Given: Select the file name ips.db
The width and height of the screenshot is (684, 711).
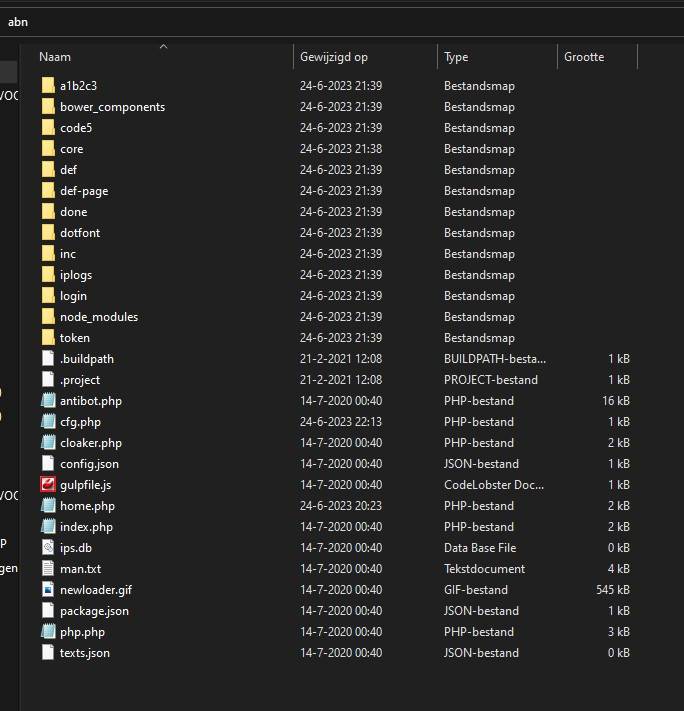Looking at the screenshot, I should tap(76, 548).
